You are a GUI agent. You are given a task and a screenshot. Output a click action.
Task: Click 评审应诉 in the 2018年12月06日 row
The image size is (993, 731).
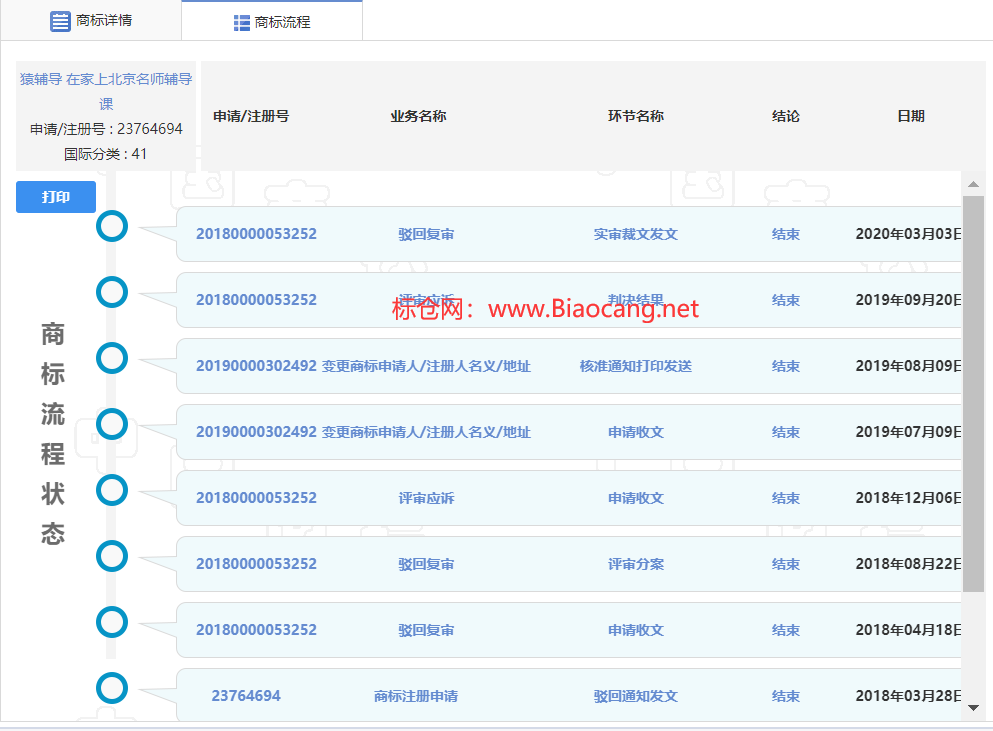pos(426,498)
